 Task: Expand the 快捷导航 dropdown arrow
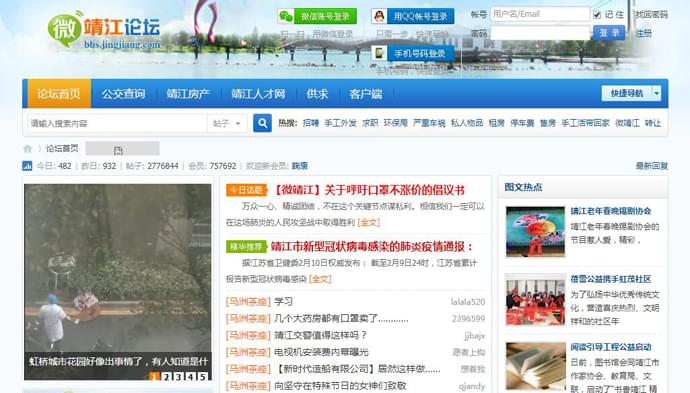click(656, 93)
